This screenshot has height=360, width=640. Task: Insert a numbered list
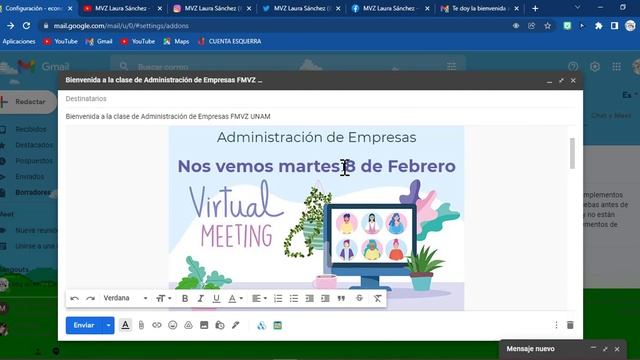pos(278,298)
